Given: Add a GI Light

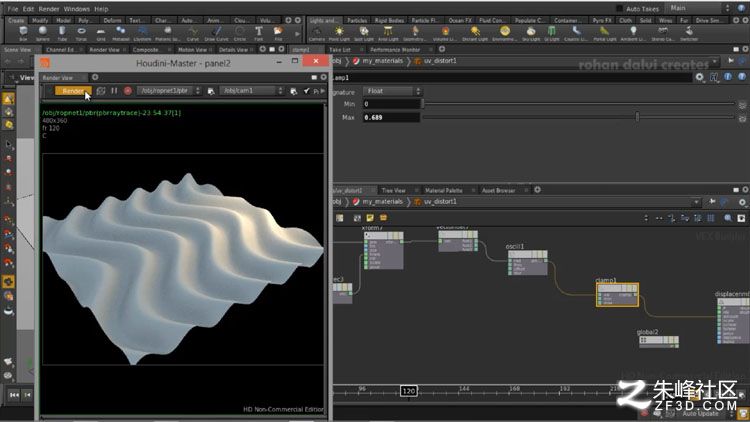Looking at the screenshot, I should (551, 33).
